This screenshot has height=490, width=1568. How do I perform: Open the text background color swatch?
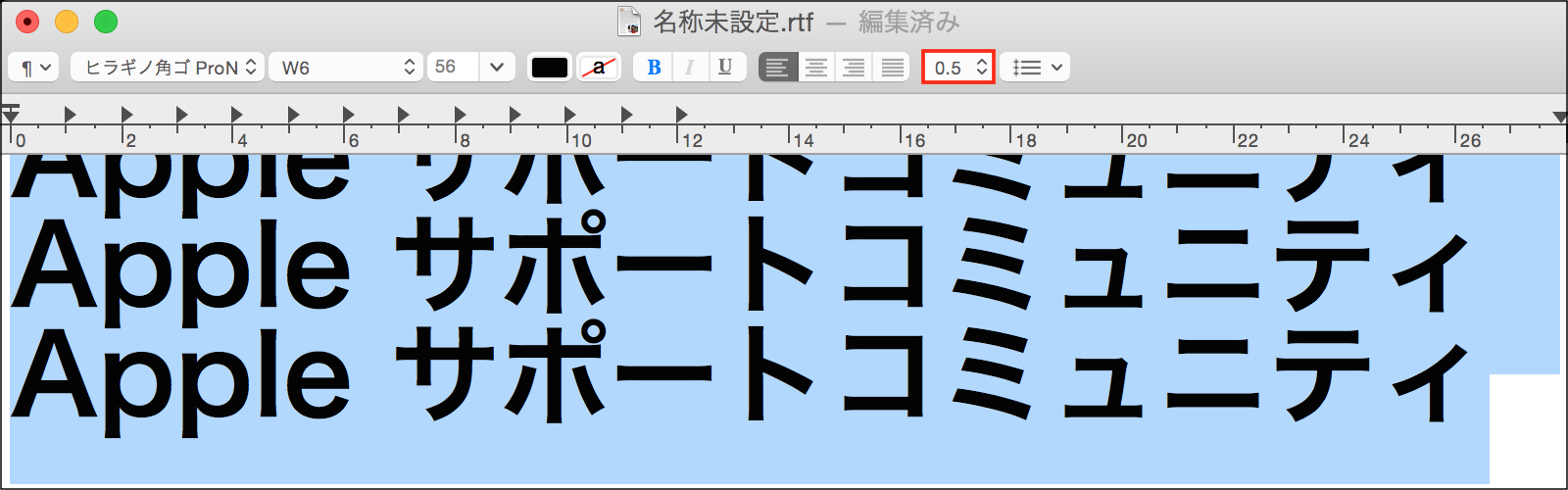point(599,68)
